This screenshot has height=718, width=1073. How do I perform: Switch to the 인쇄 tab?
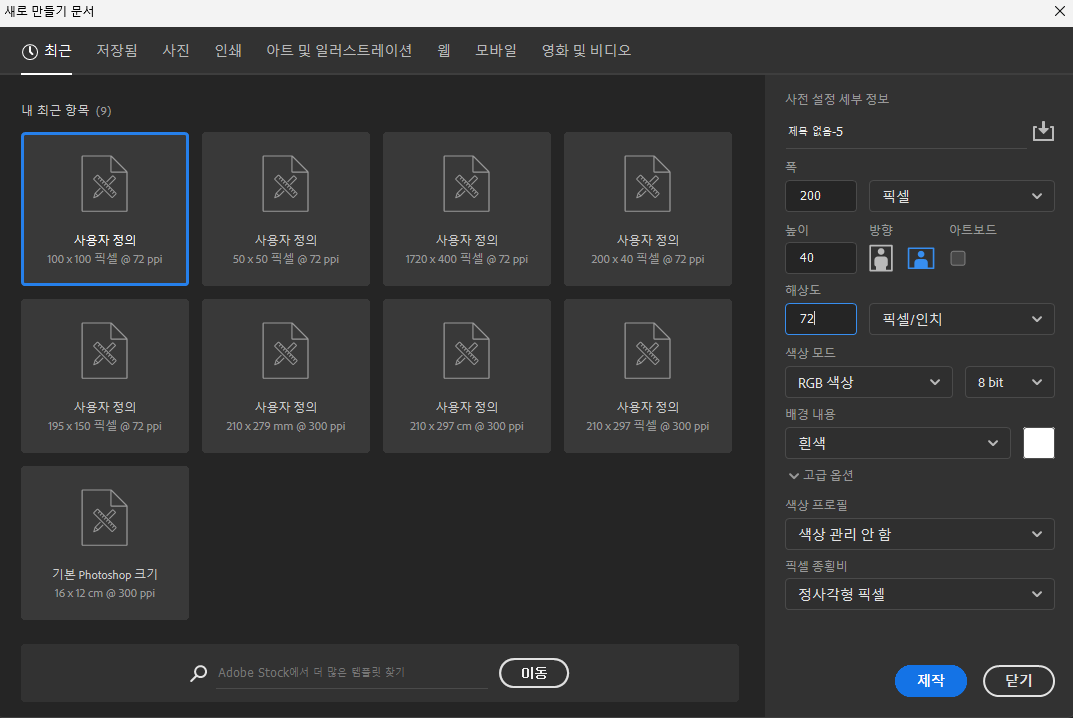coord(228,50)
